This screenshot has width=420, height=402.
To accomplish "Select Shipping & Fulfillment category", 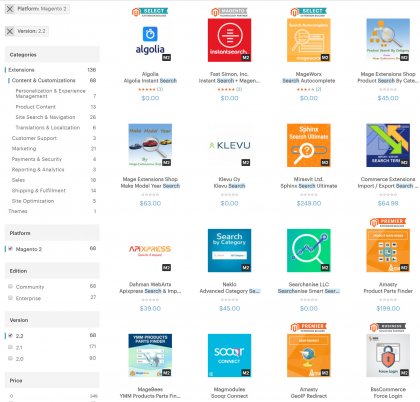I will (39, 191).
